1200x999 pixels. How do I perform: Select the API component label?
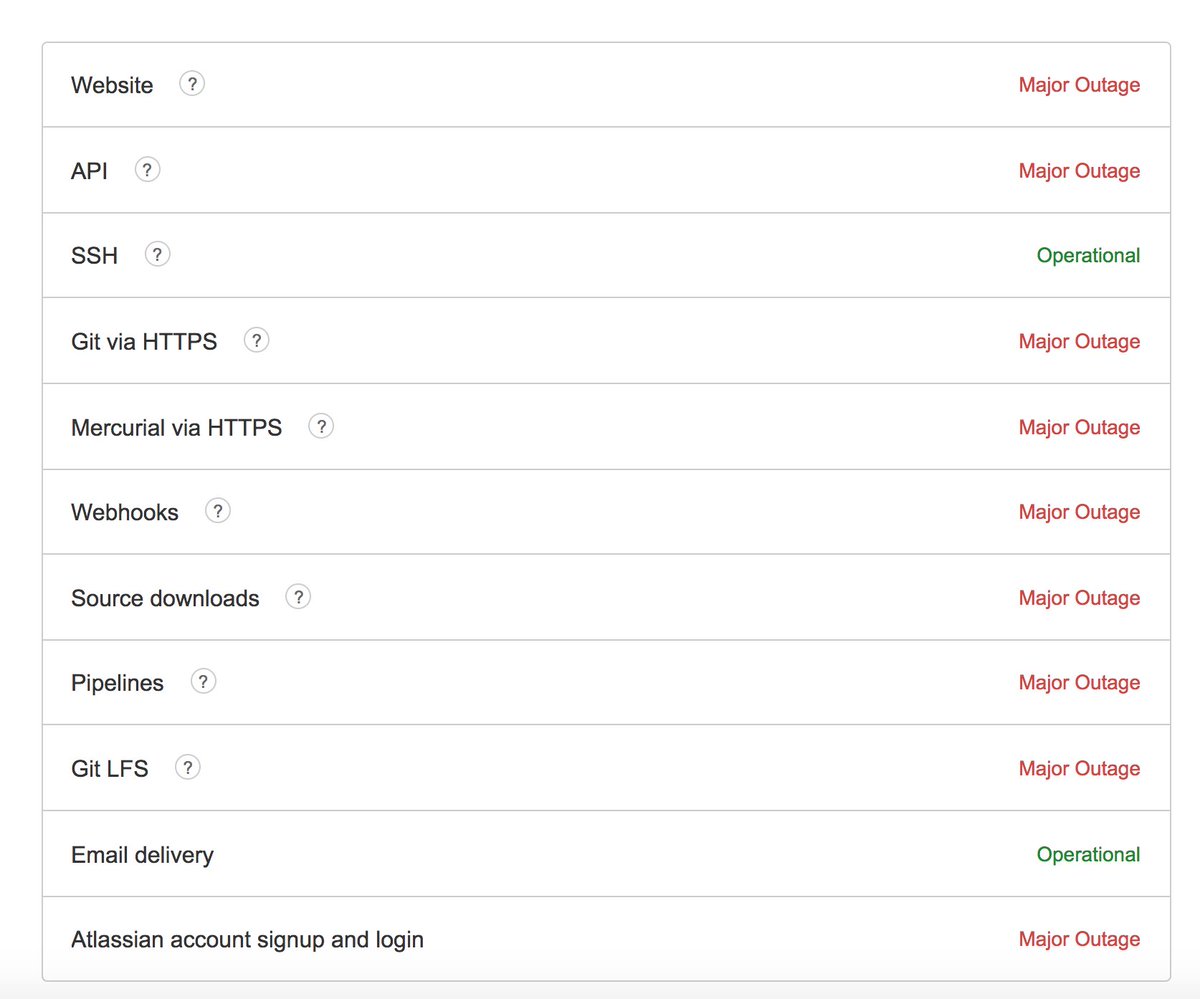[x=89, y=171]
